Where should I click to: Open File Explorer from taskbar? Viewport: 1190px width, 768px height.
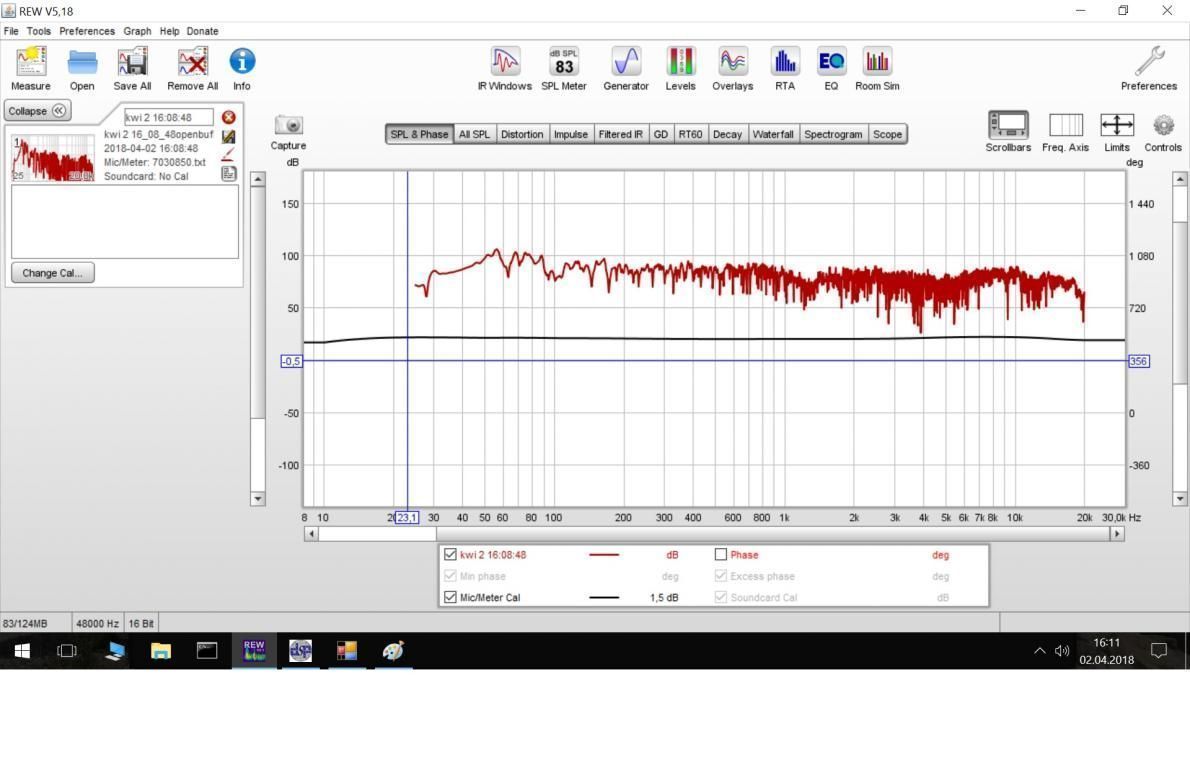pyautogui.click(x=160, y=651)
